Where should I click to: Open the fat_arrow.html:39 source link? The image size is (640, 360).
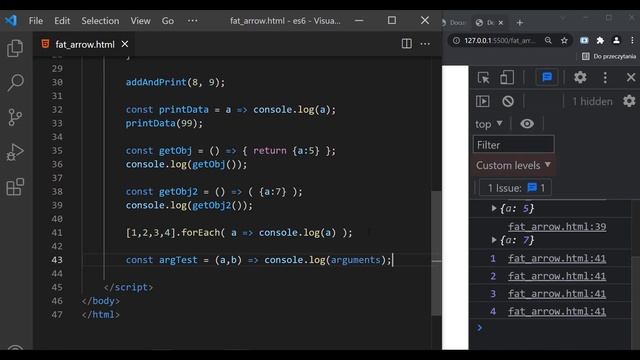(557, 227)
